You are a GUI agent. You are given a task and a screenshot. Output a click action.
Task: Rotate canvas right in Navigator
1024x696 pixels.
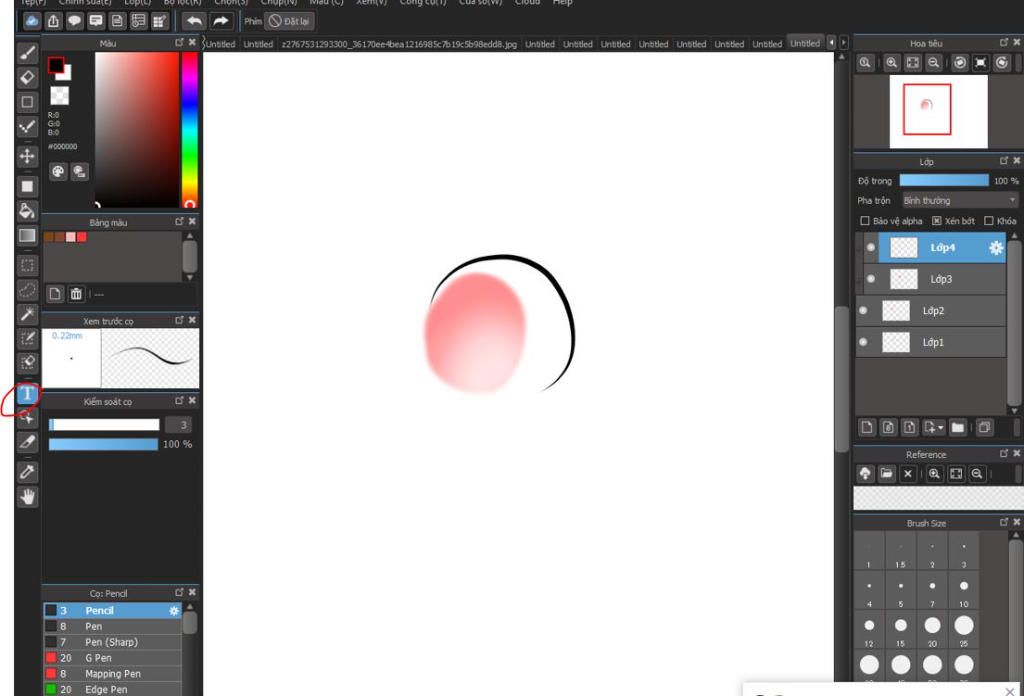[1002, 63]
